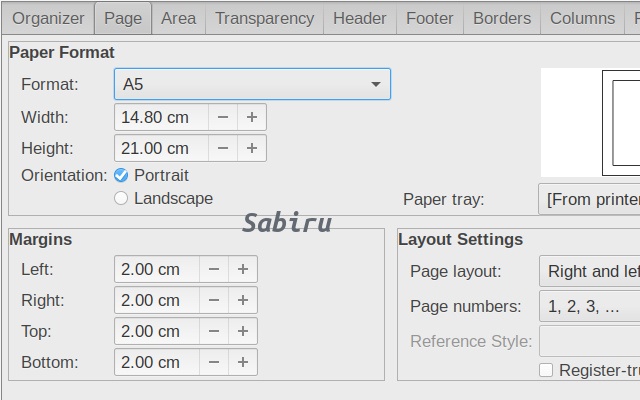Click the Bottom margin field
The width and height of the screenshot is (640, 400).
tap(157, 362)
